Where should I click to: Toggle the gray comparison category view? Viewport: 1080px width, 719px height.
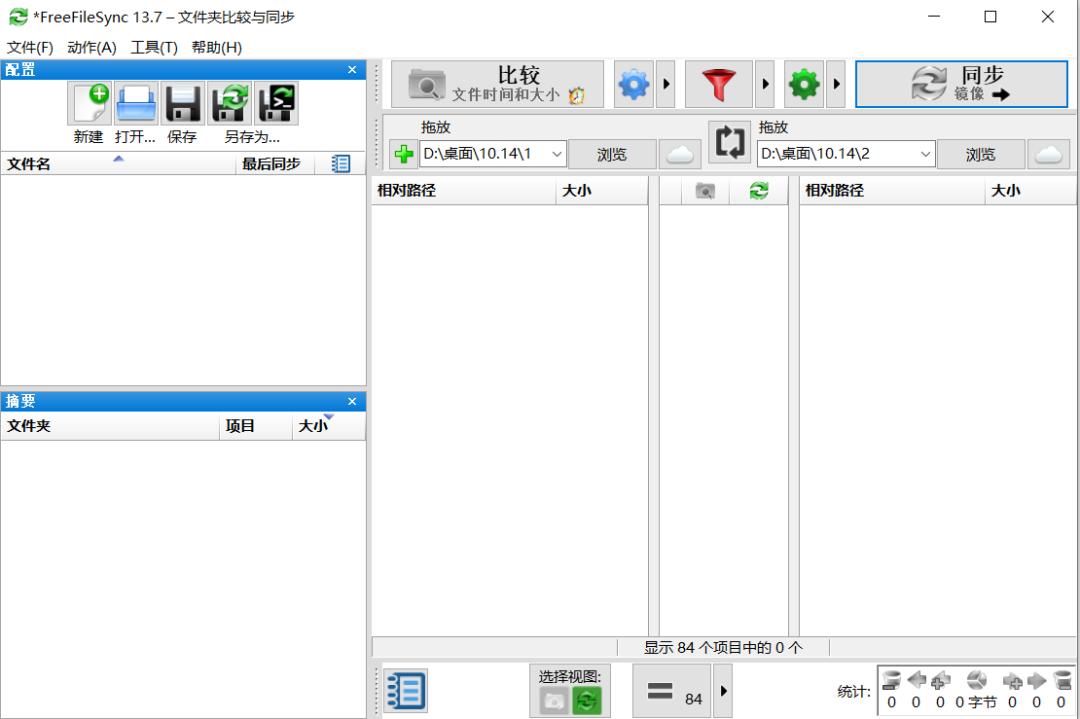554,701
